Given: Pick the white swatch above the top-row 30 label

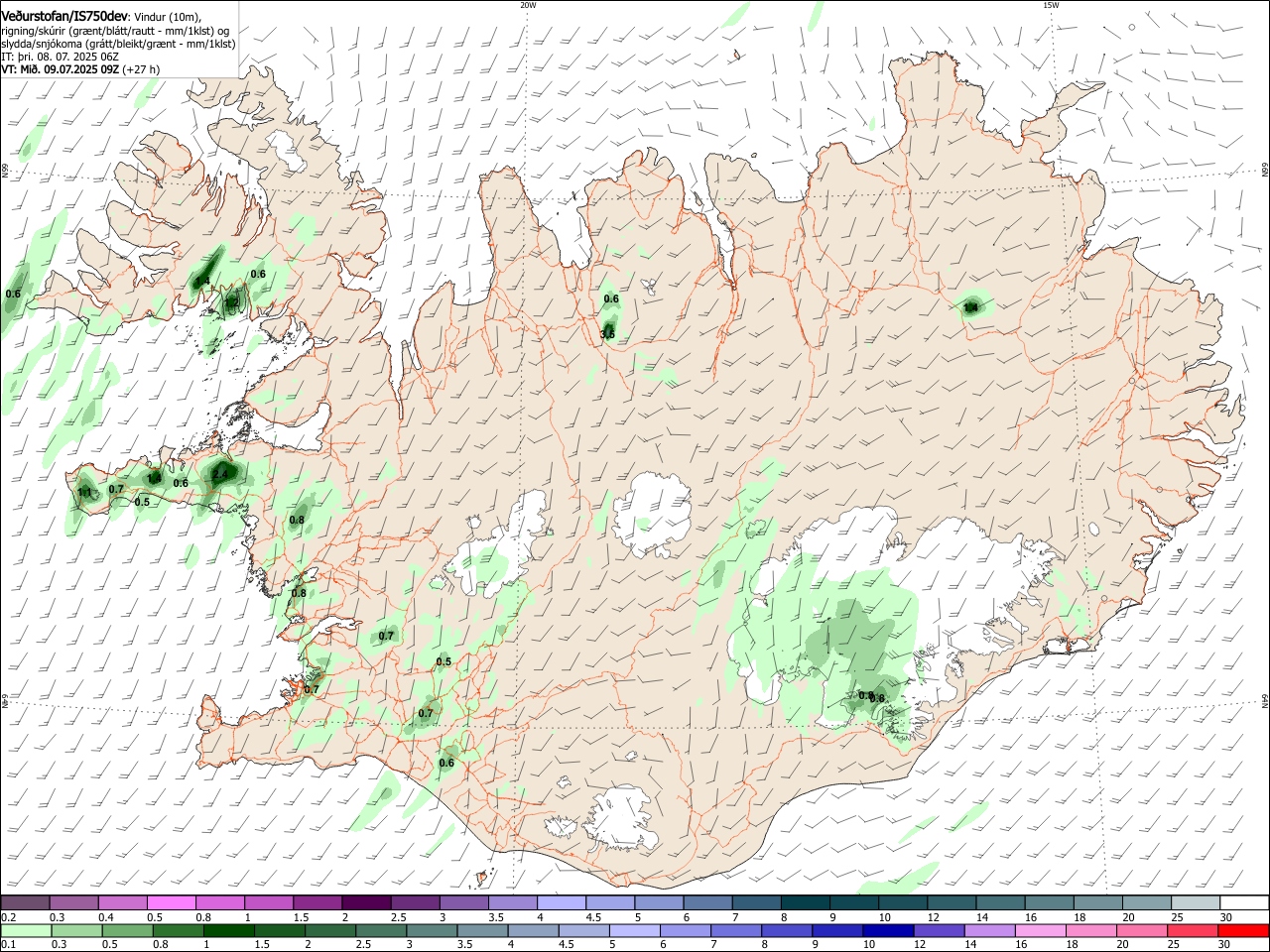Looking at the screenshot, I should (1244, 902).
